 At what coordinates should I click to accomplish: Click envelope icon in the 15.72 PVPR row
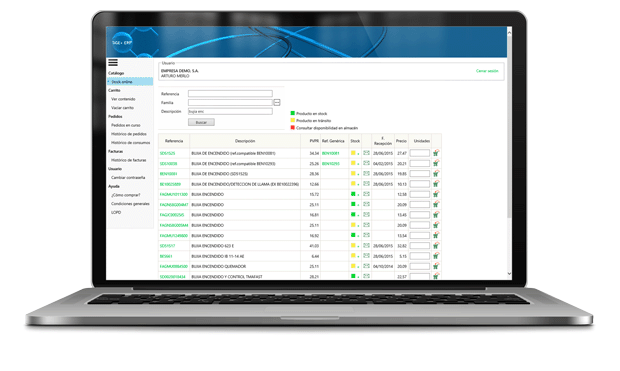pyautogui.click(x=366, y=194)
